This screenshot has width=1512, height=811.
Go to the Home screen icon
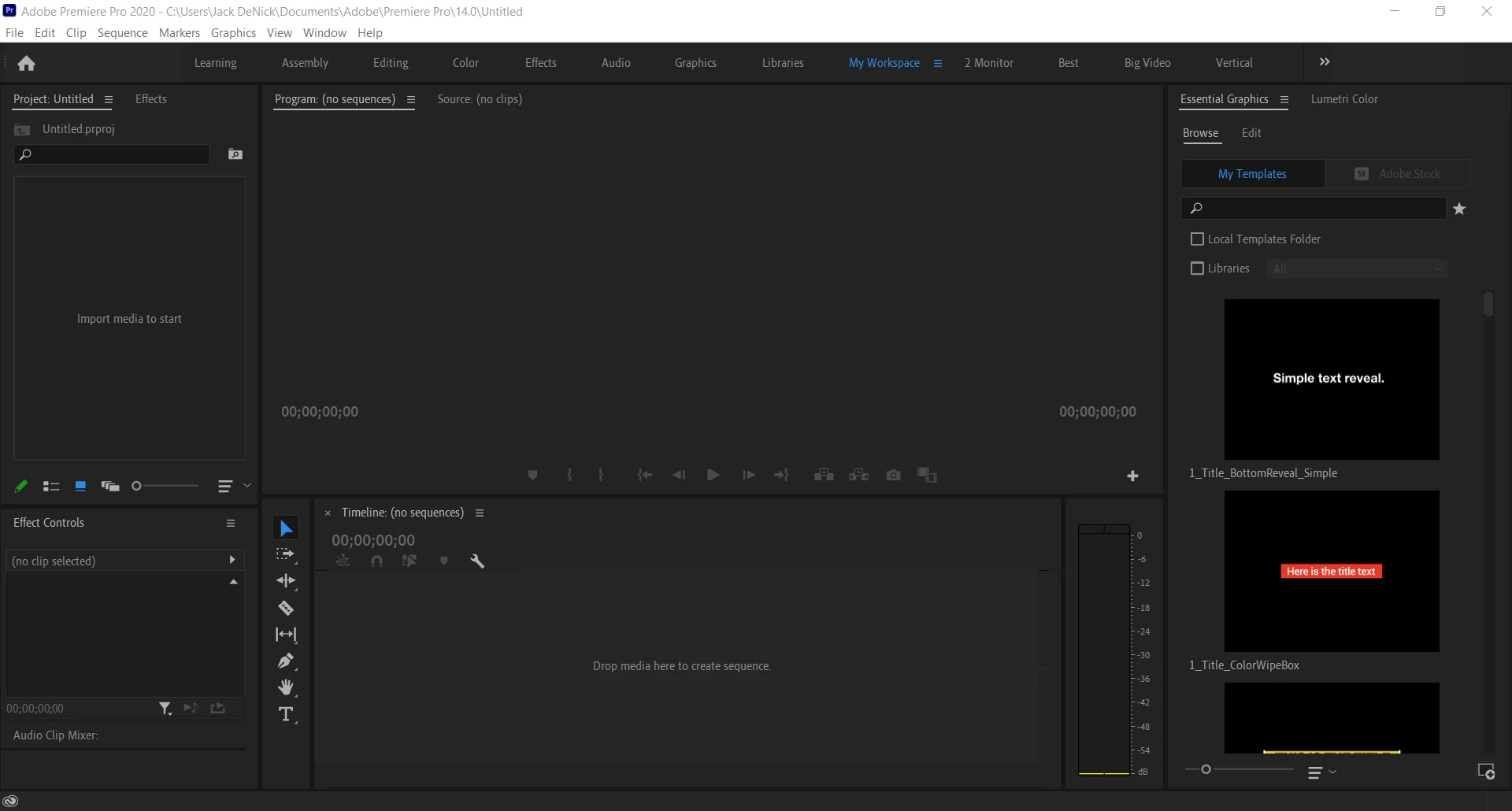(26, 63)
